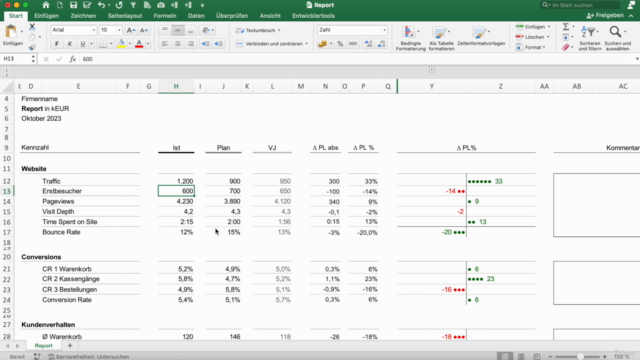
Task: Toggle bold formatting (F)
Action: [57, 44]
